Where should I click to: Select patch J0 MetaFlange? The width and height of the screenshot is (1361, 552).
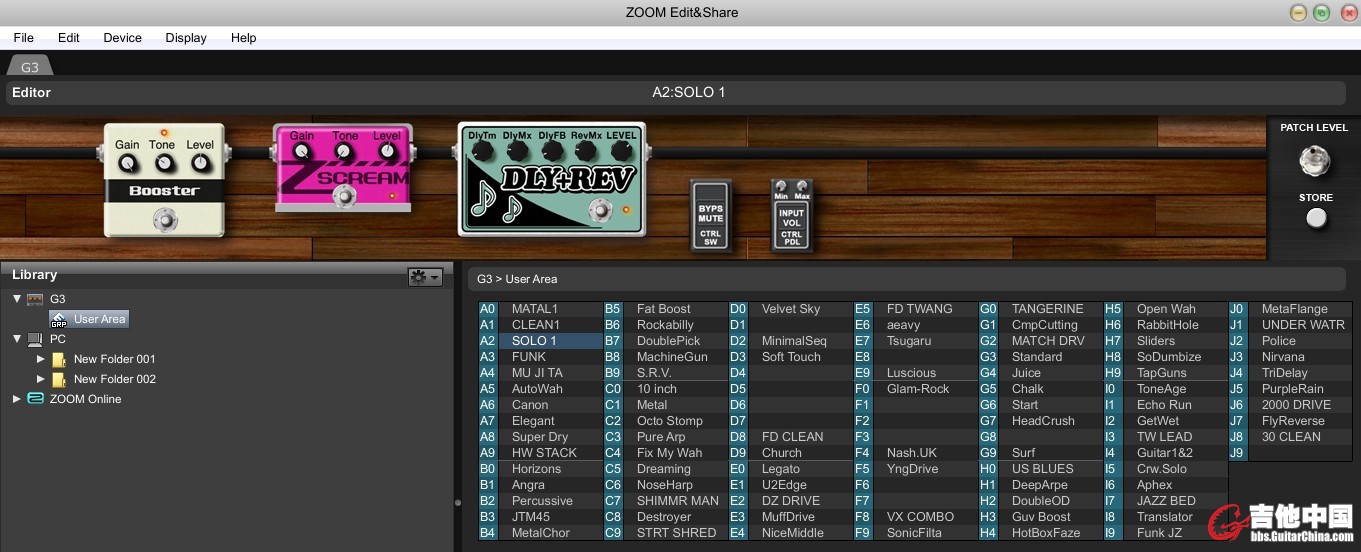coord(1290,309)
